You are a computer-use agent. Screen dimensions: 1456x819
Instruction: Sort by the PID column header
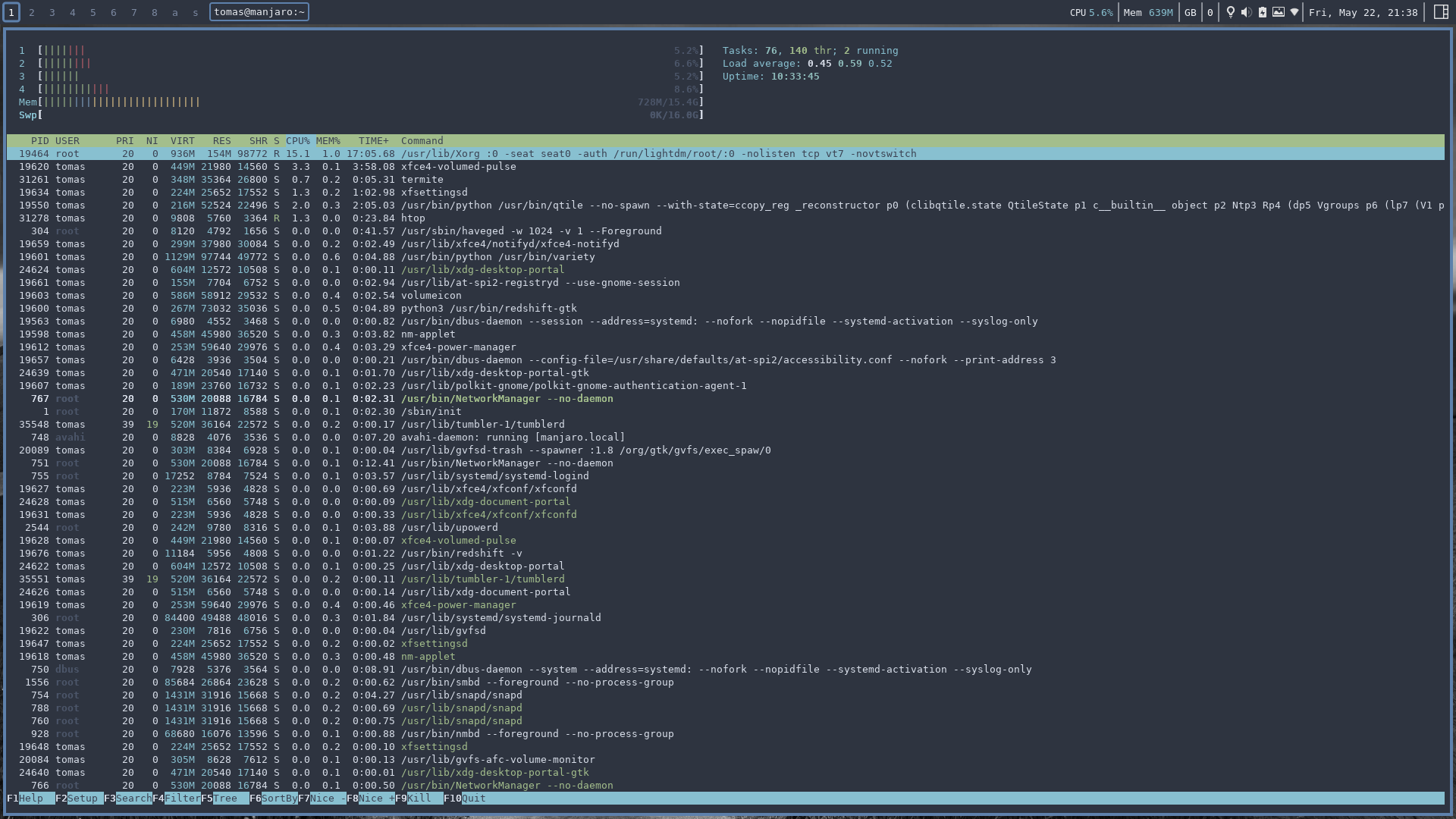(39, 141)
